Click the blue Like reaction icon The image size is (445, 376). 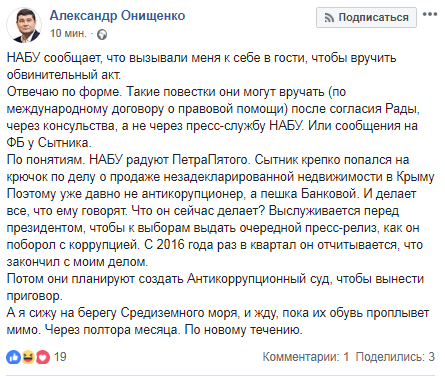(13, 357)
